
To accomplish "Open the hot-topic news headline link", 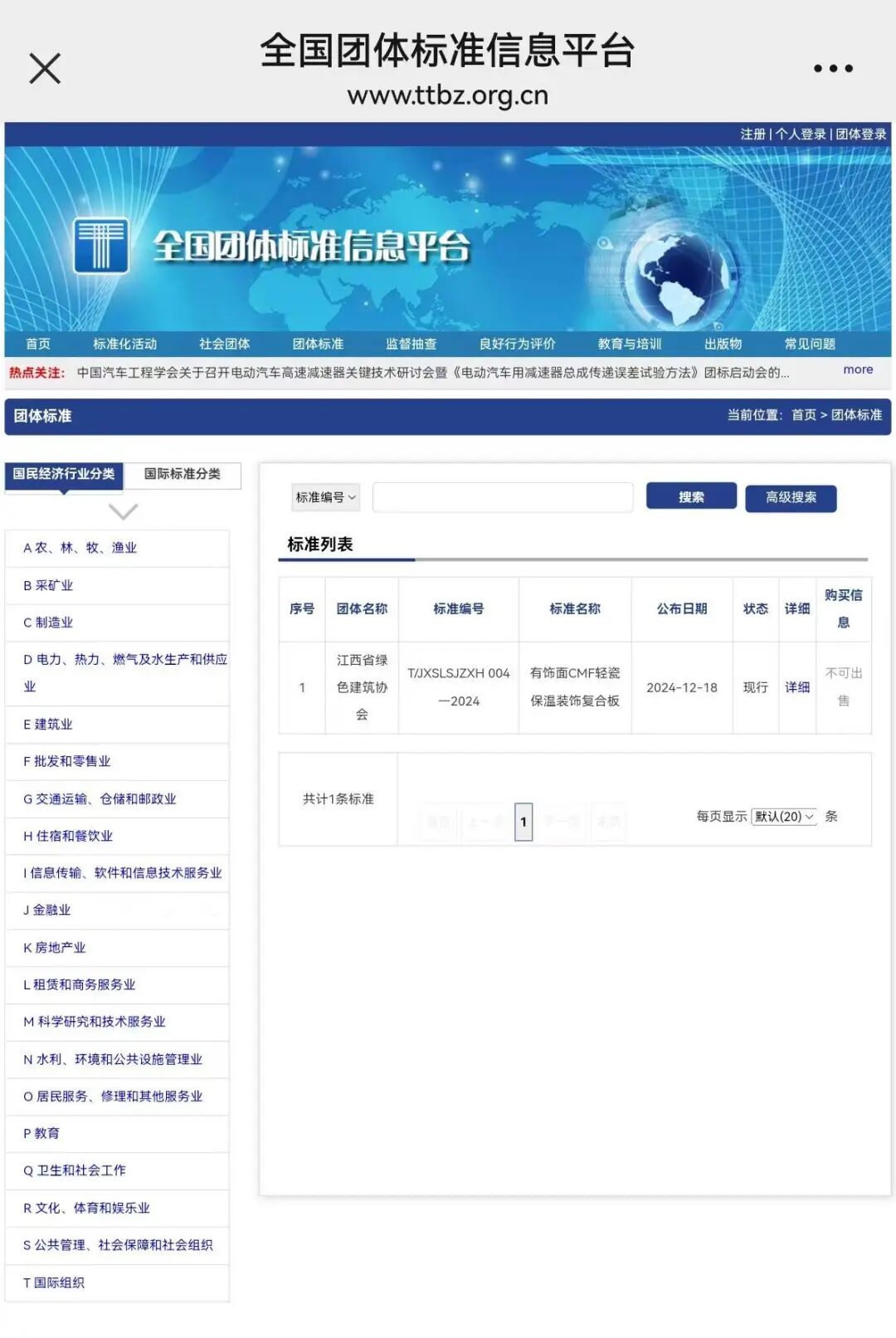I will tap(433, 373).
